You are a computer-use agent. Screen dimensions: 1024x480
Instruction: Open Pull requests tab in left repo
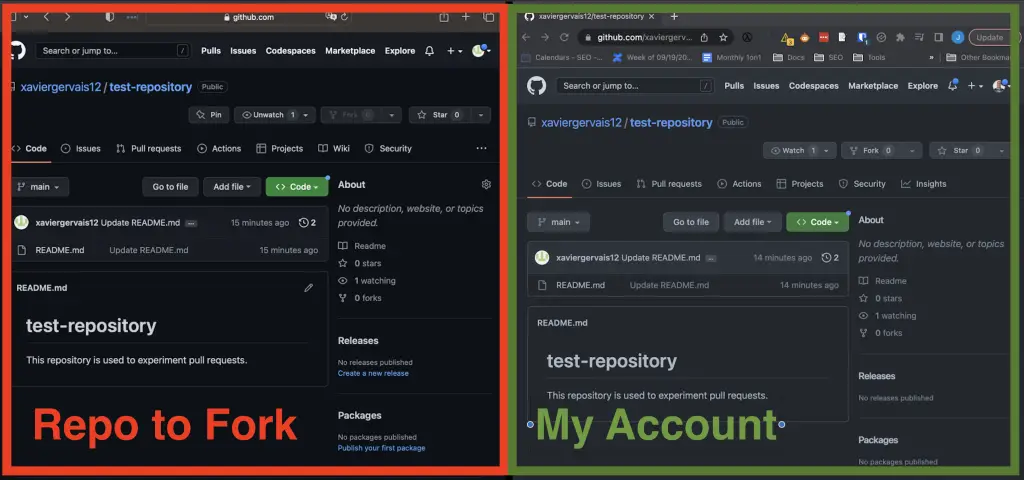click(x=149, y=149)
